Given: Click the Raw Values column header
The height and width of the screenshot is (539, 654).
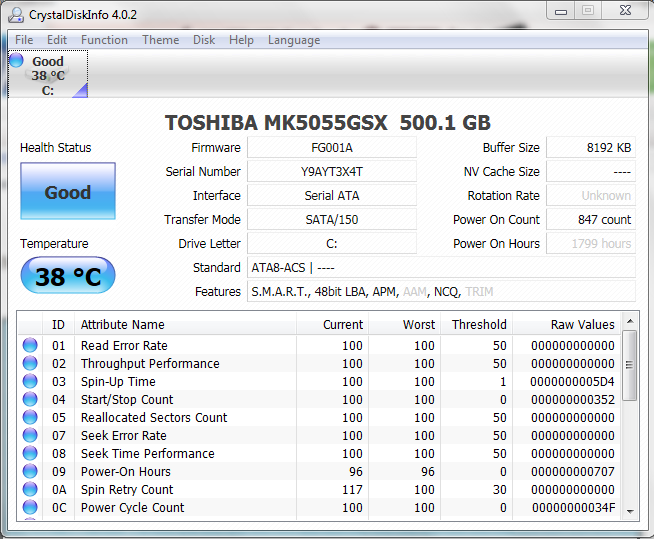Looking at the screenshot, I should [x=567, y=325].
